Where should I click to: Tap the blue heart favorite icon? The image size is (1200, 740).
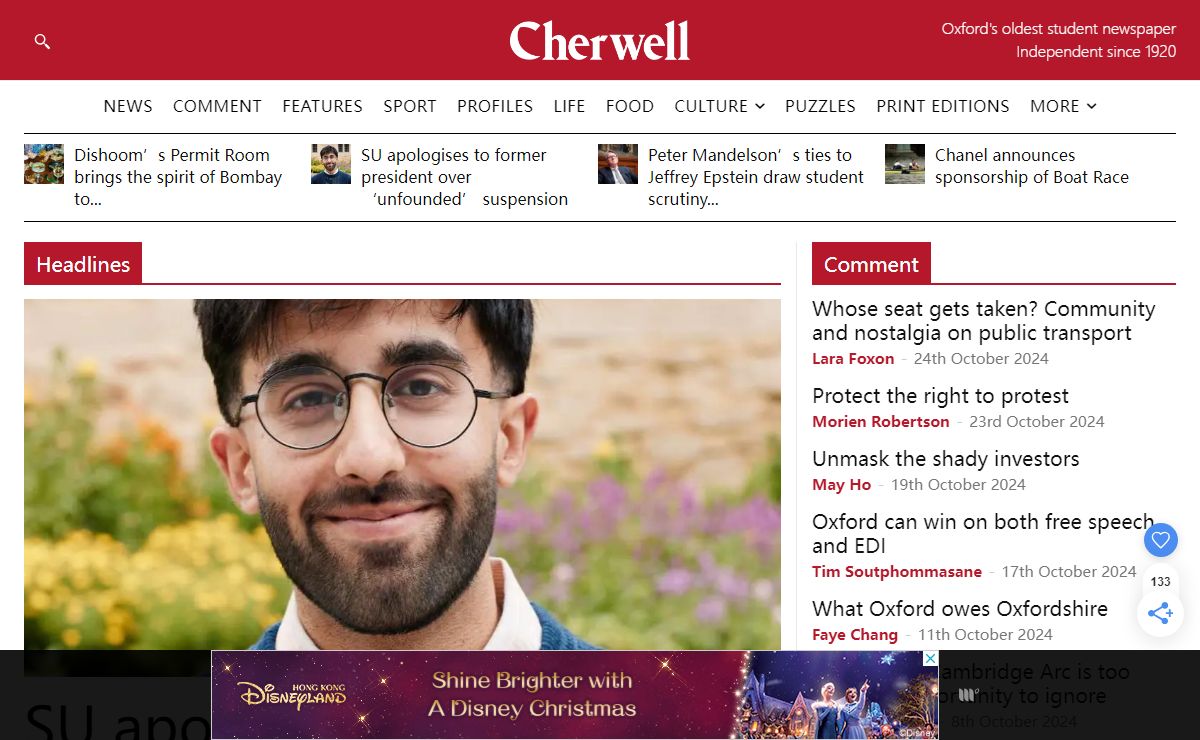coord(1160,541)
